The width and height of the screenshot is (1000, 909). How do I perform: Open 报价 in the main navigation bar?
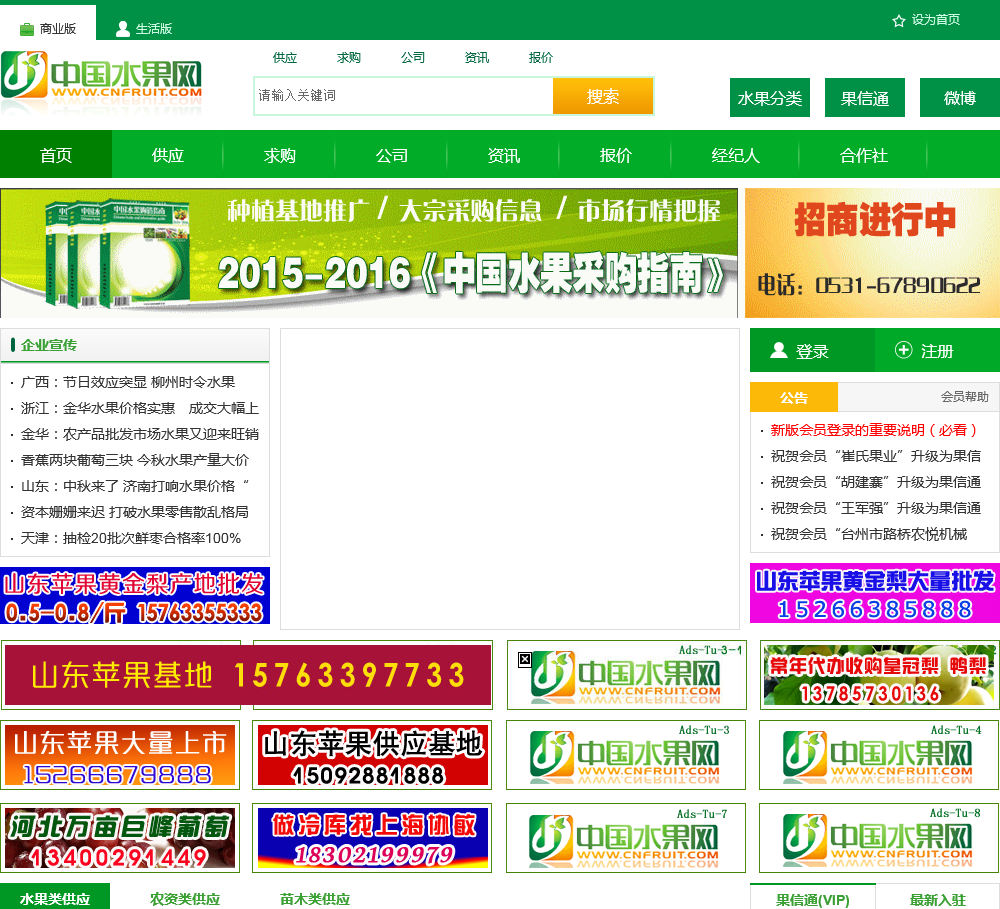coord(615,154)
